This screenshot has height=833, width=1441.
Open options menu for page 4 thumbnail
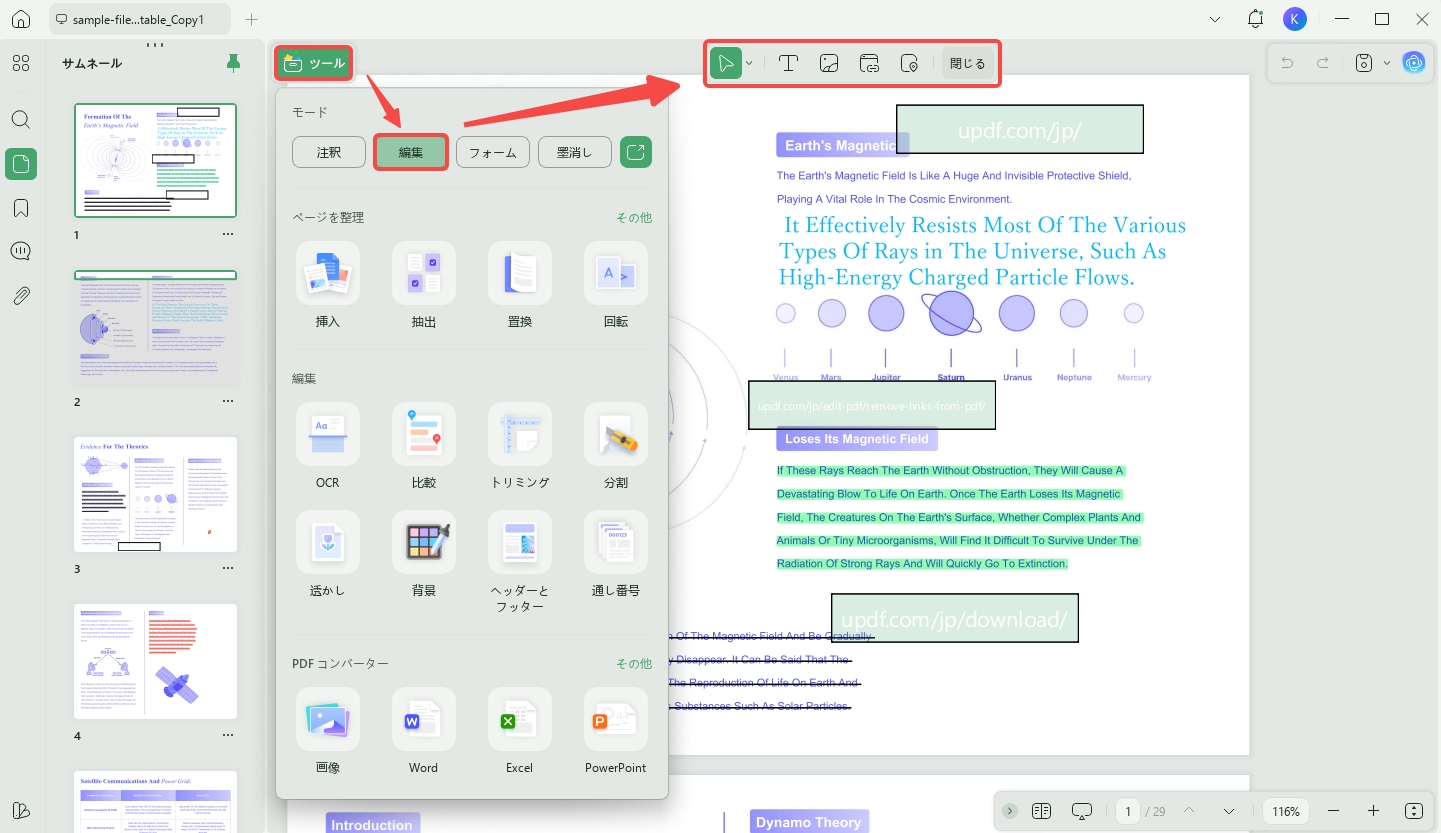tap(228, 735)
